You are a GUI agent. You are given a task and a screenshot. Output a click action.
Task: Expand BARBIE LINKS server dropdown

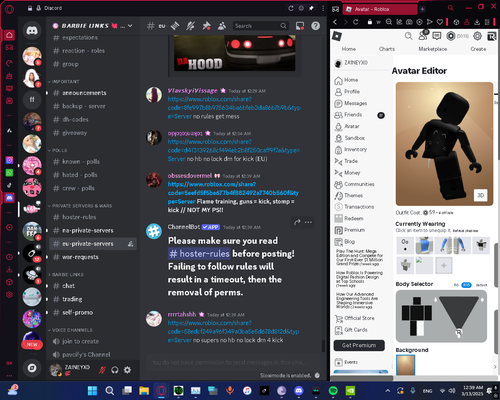[x=130, y=26]
